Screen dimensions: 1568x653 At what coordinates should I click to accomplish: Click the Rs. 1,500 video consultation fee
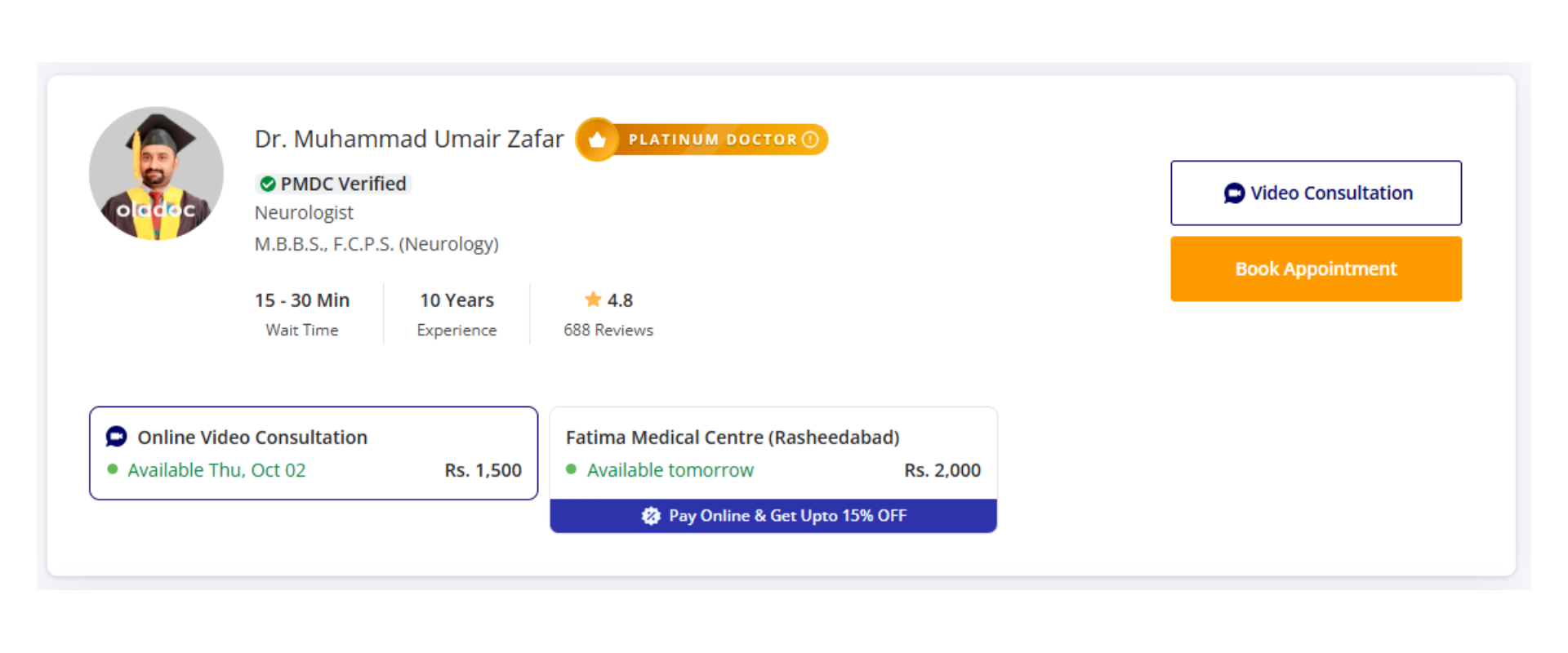(x=483, y=470)
